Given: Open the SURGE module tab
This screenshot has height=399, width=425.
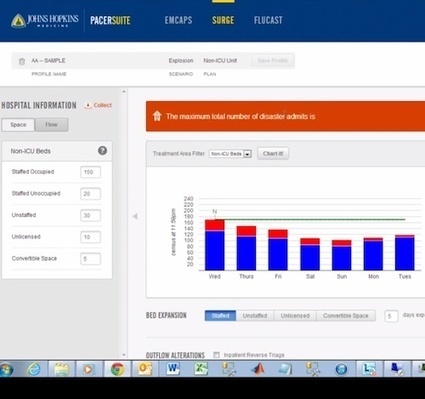Looking at the screenshot, I should tap(223, 20).
